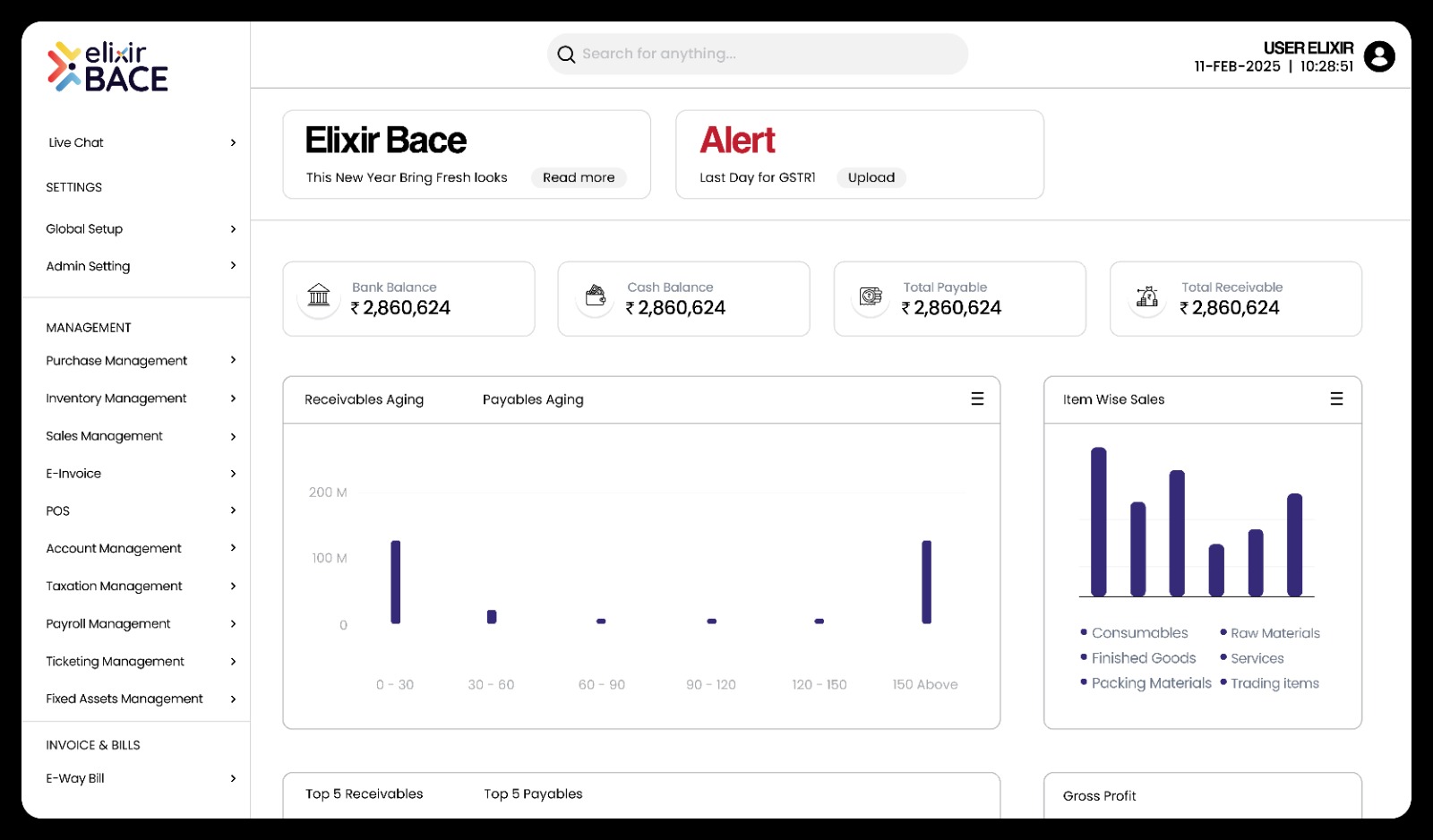Expand Account Management chevron
1433x840 pixels.
pyautogui.click(x=233, y=547)
